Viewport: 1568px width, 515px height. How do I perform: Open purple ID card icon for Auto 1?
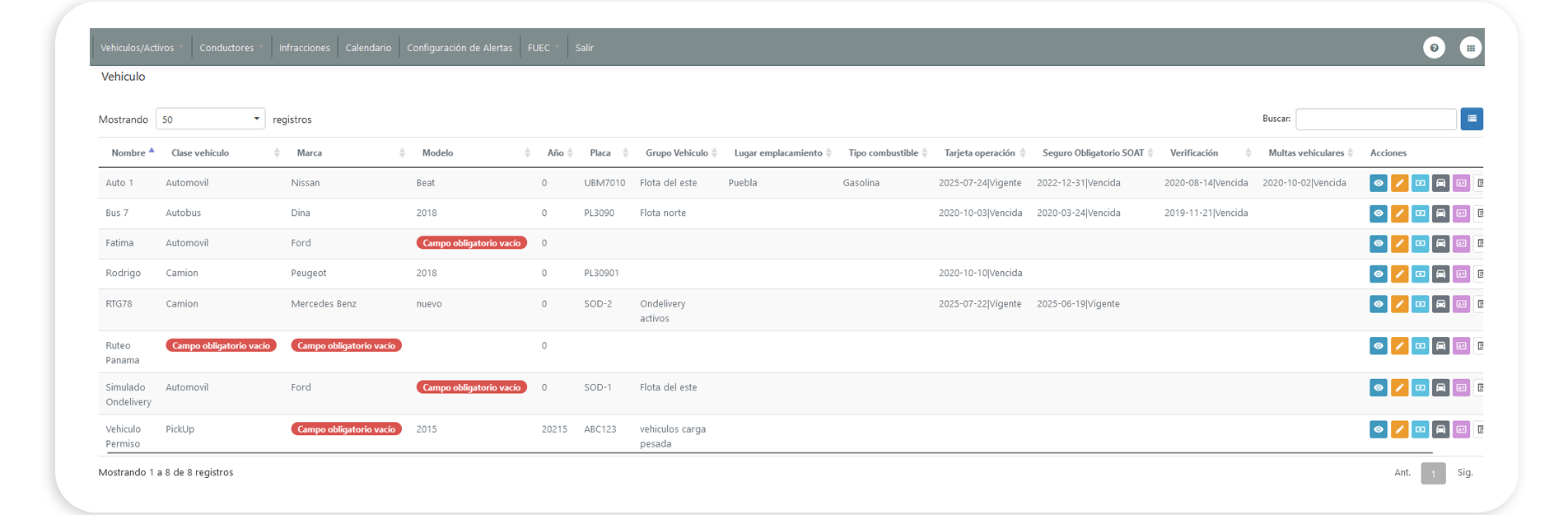click(x=1461, y=183)
